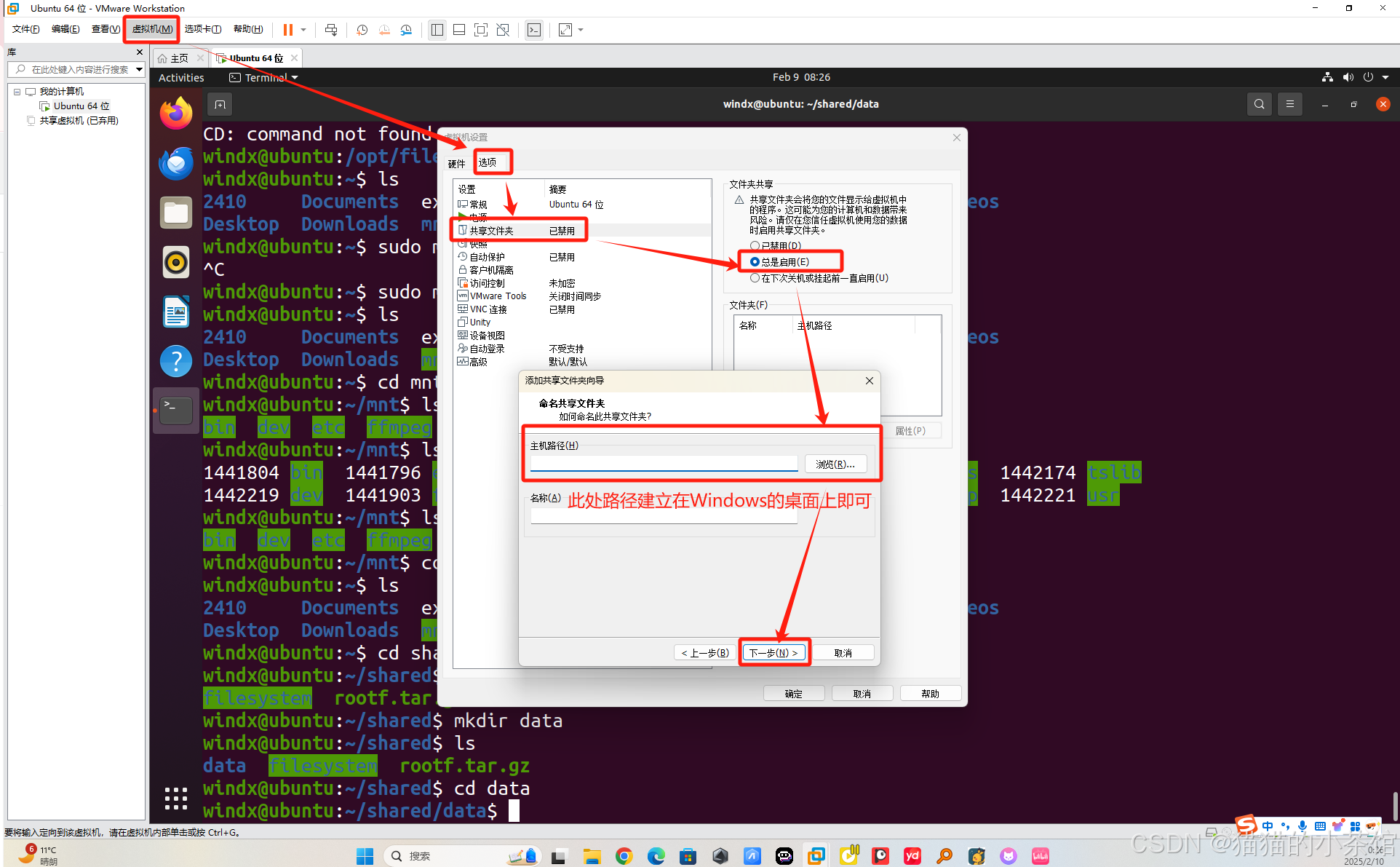Open Firefox from the Ubuntu dock
This screenshot has width=1400, height=867.
pyautogui.click(x=176, y=114)
